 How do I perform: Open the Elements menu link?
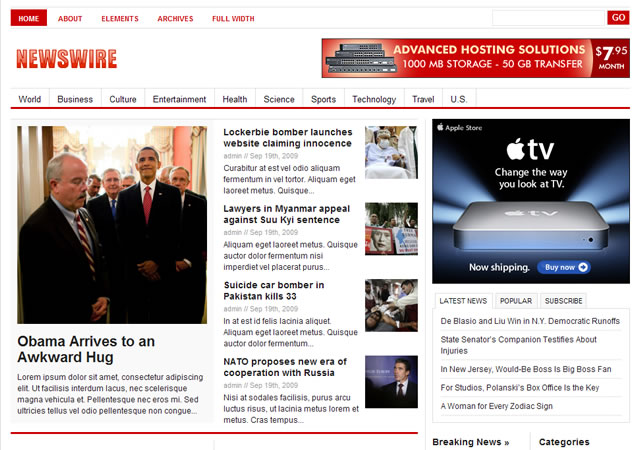[120, 18]
